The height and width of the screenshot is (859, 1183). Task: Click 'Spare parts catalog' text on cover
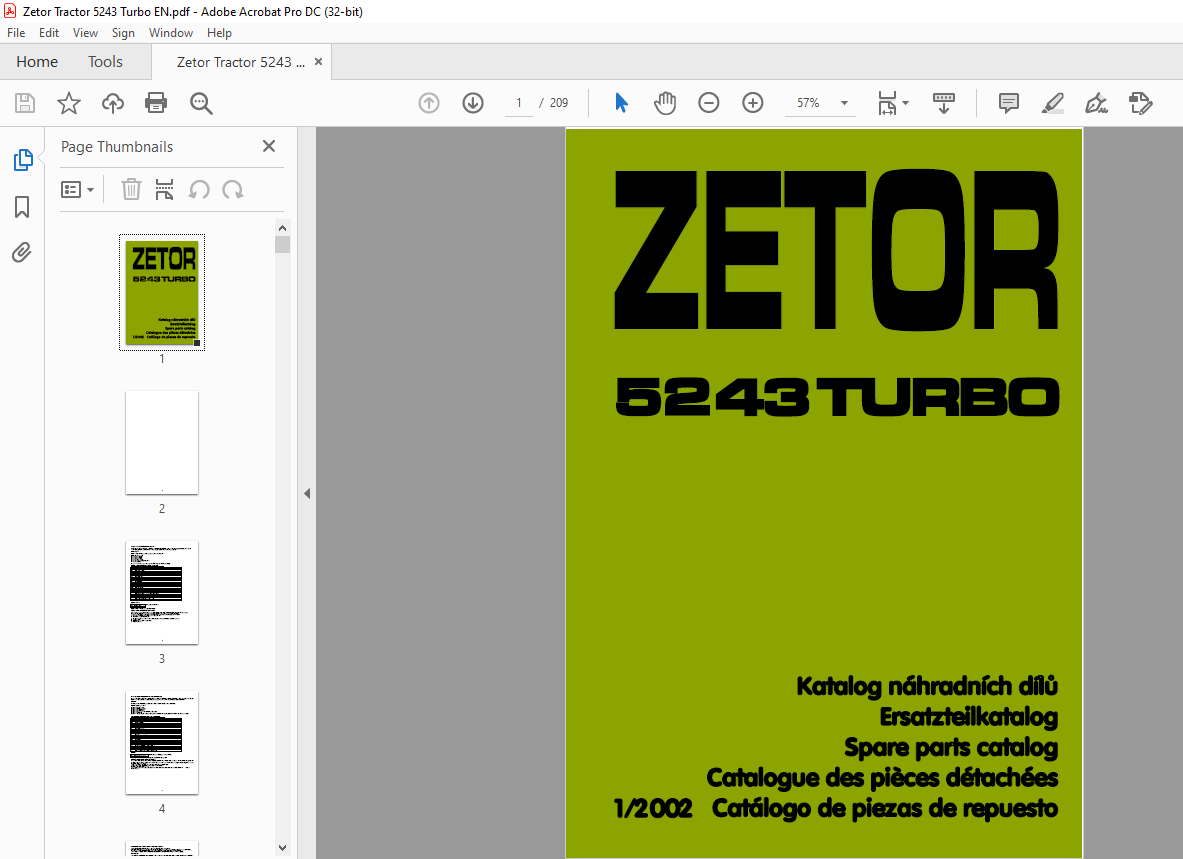[951, 747]
